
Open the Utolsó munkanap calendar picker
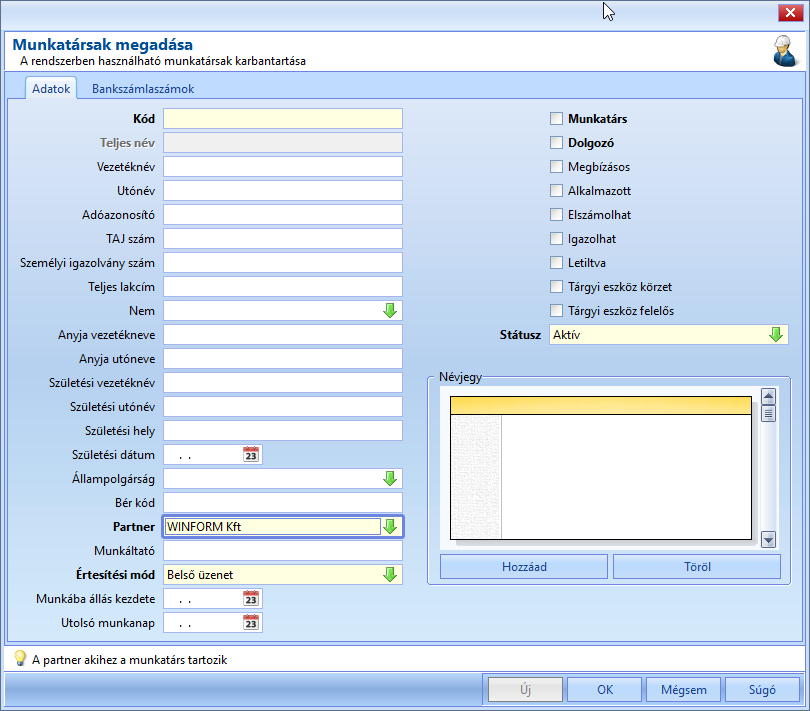(251, 623)
